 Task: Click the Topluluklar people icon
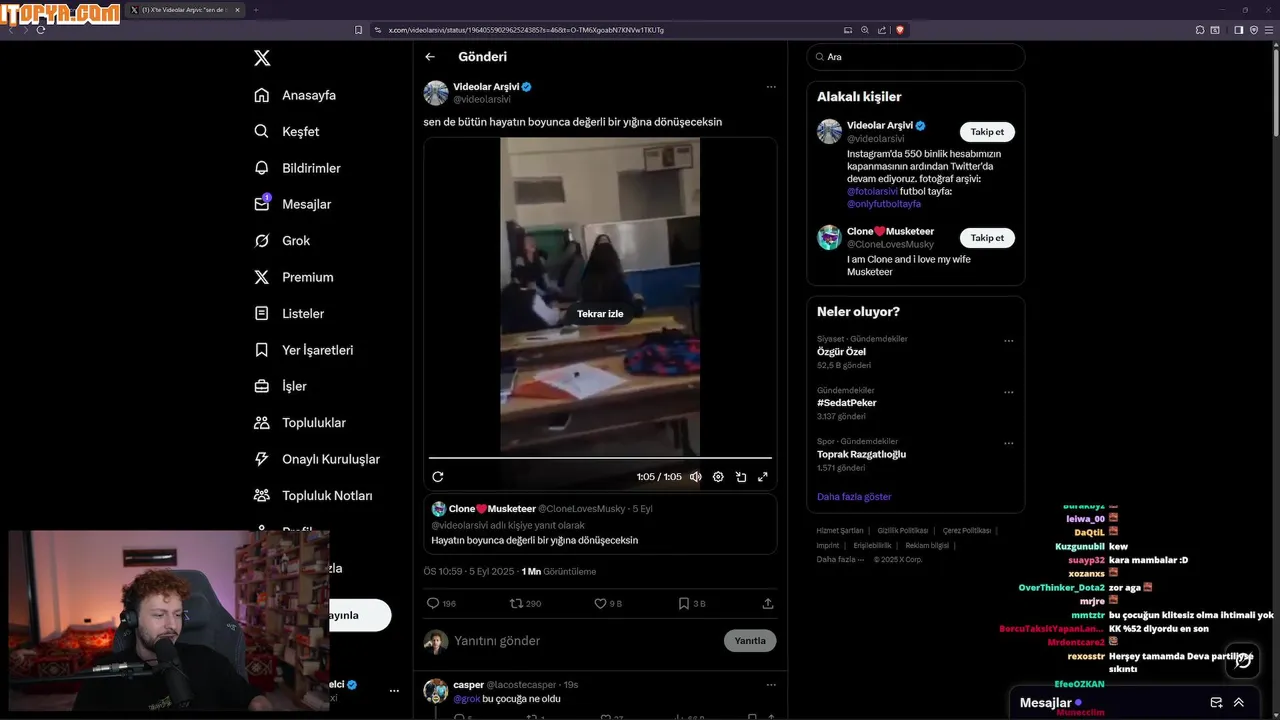[x=262, y=423]
